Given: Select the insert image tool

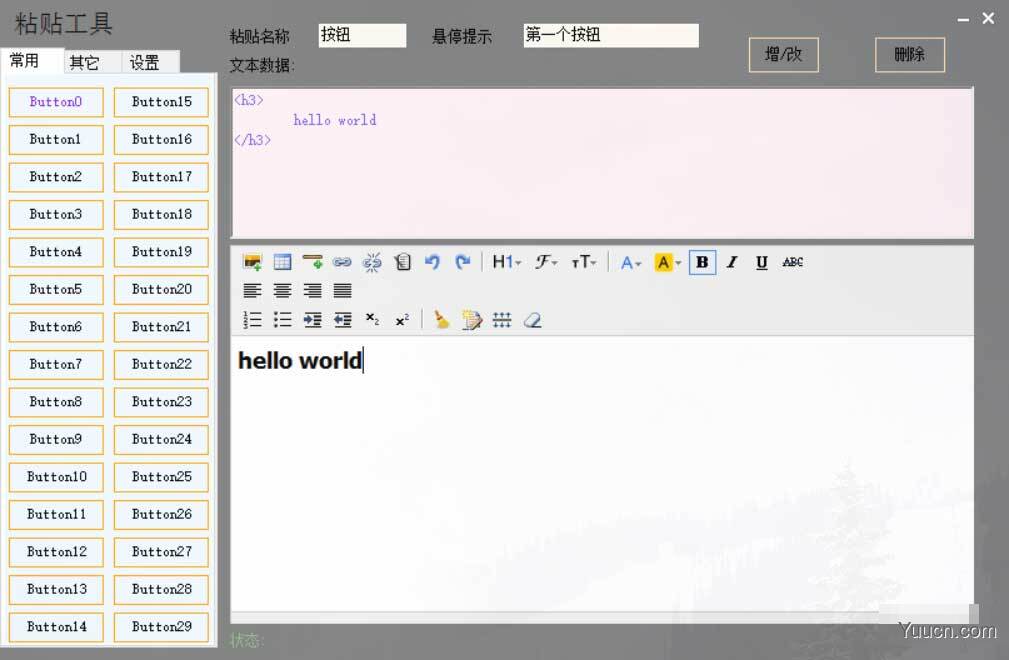Looking at the screenshot, I should (x=253, y=262).
